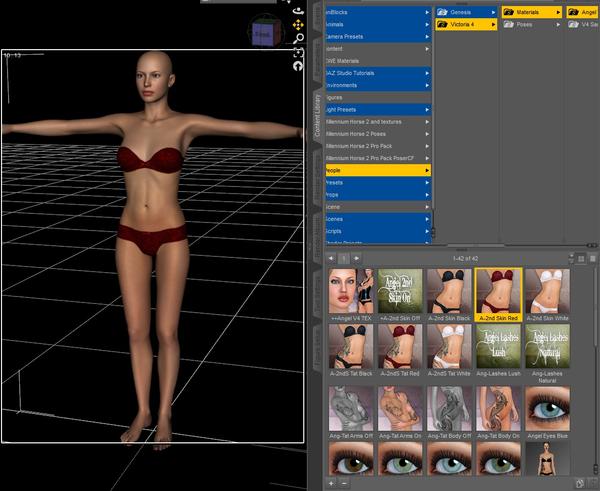Click the full-body figure thumbnail in bottom row
600x491 pixels.
pos(547,459)
